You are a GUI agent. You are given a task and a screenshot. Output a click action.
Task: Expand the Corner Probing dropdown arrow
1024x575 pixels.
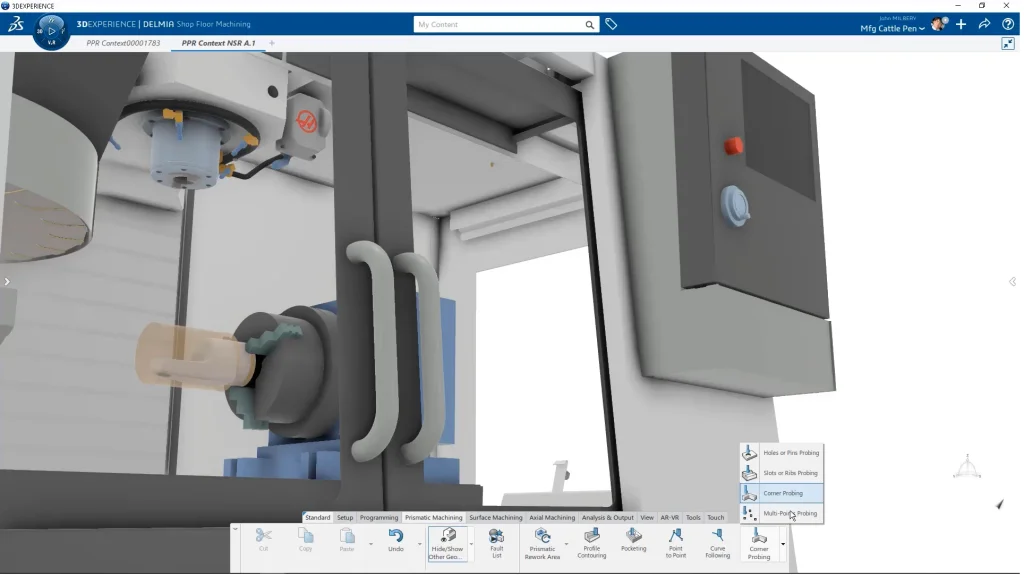[x=783, y=544]
